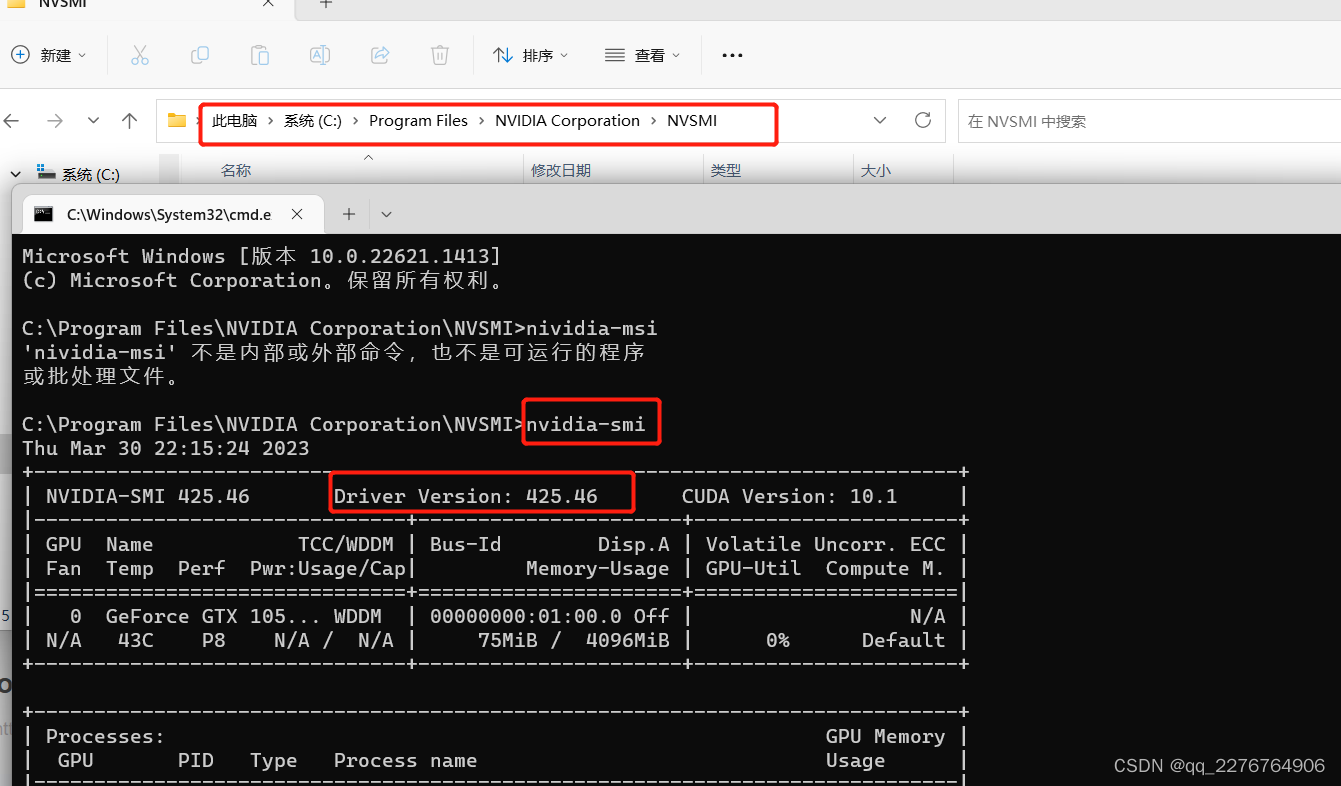Click the 'Processes:' heading in terminal output

(106, 737)
